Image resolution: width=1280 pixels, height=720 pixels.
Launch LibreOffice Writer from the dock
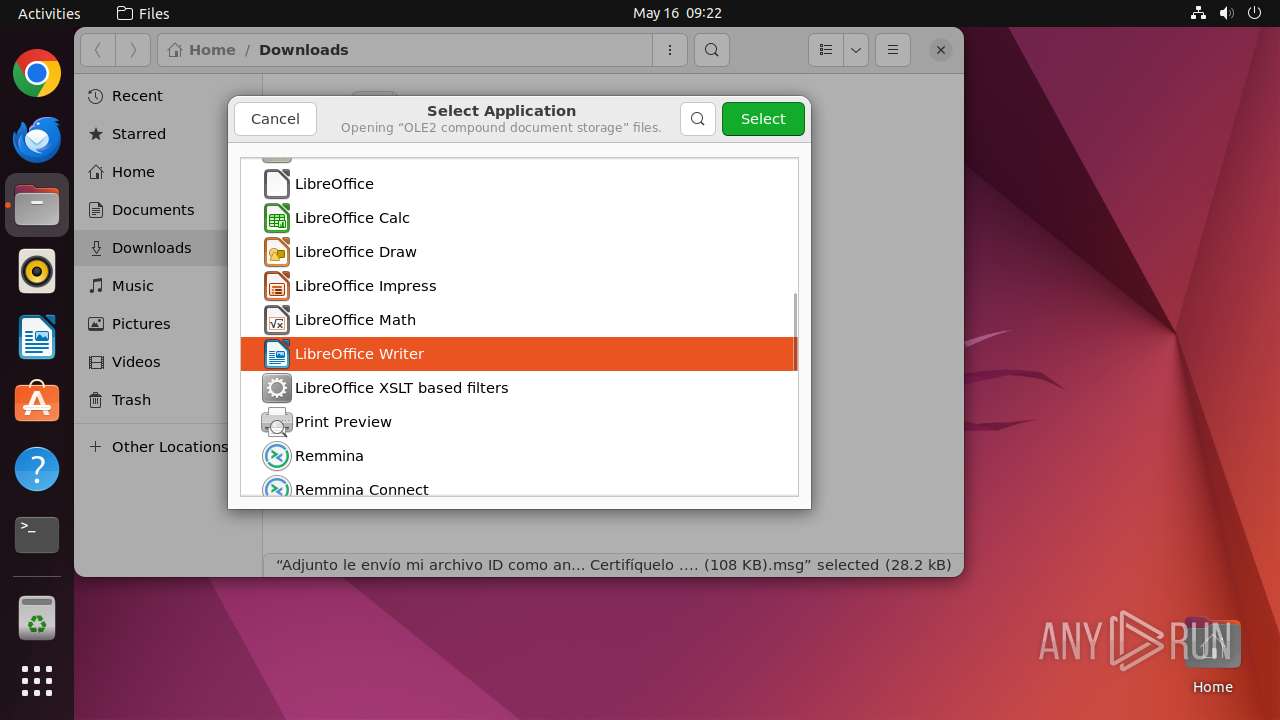coord(37,337)
